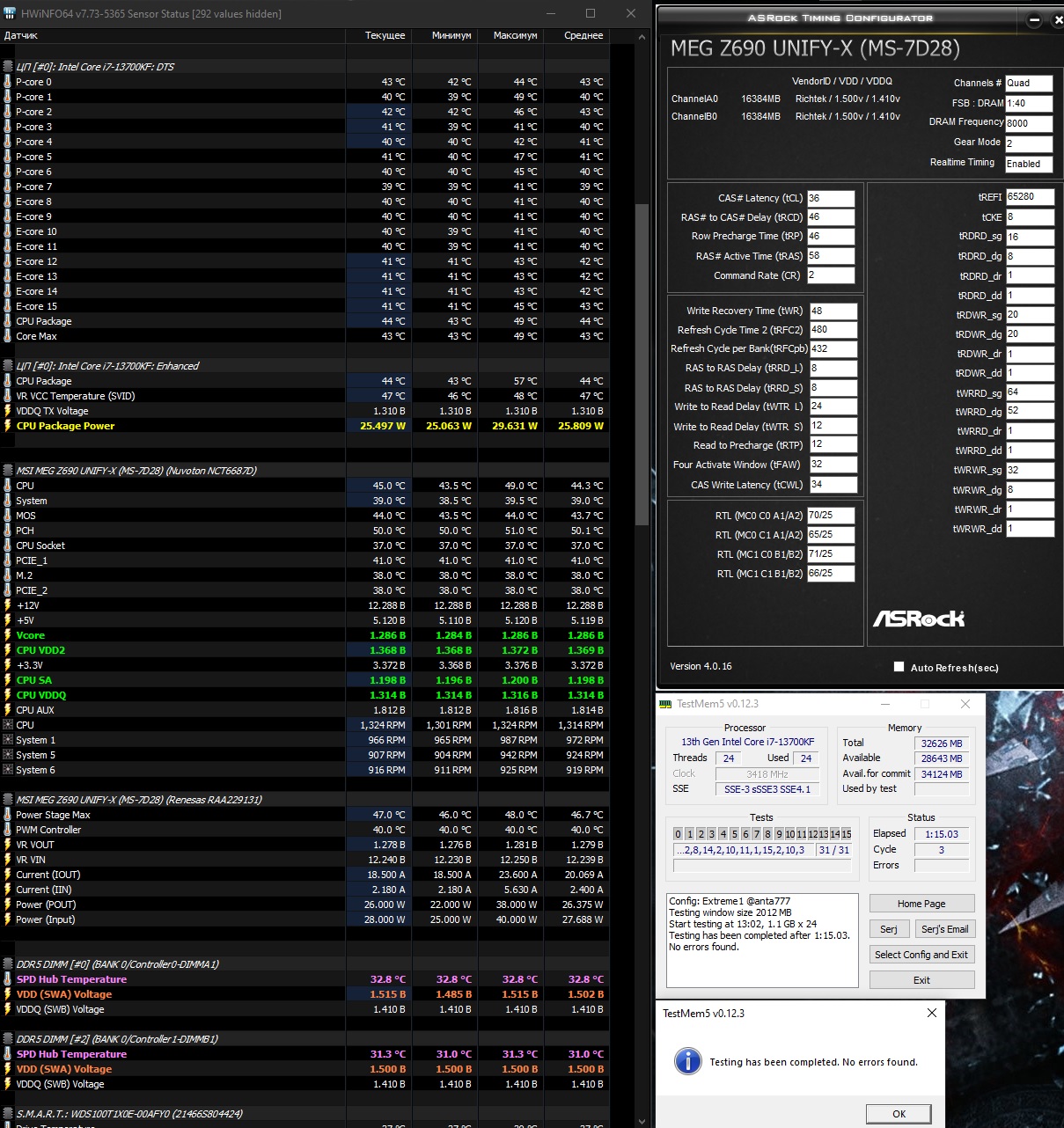Click the Intel Core i7-13700KF DTS group icon
The image size is (1064, 1128).
pos(8,67)
